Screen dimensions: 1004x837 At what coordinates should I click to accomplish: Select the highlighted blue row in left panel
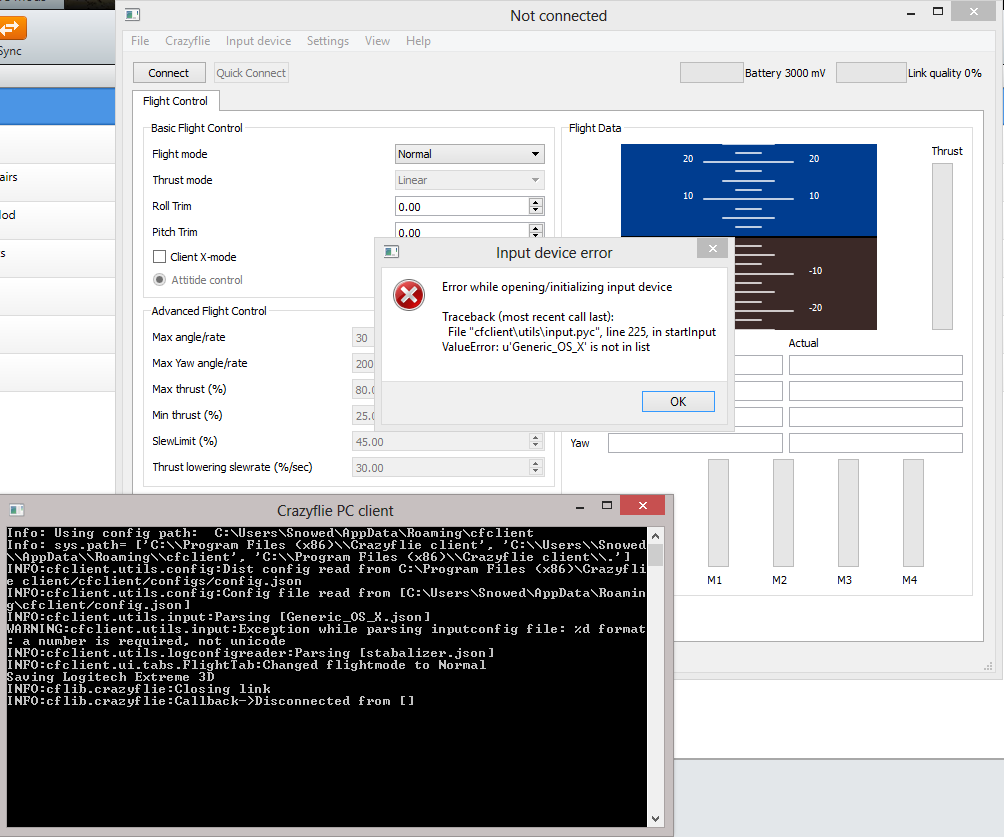(57, 106)
